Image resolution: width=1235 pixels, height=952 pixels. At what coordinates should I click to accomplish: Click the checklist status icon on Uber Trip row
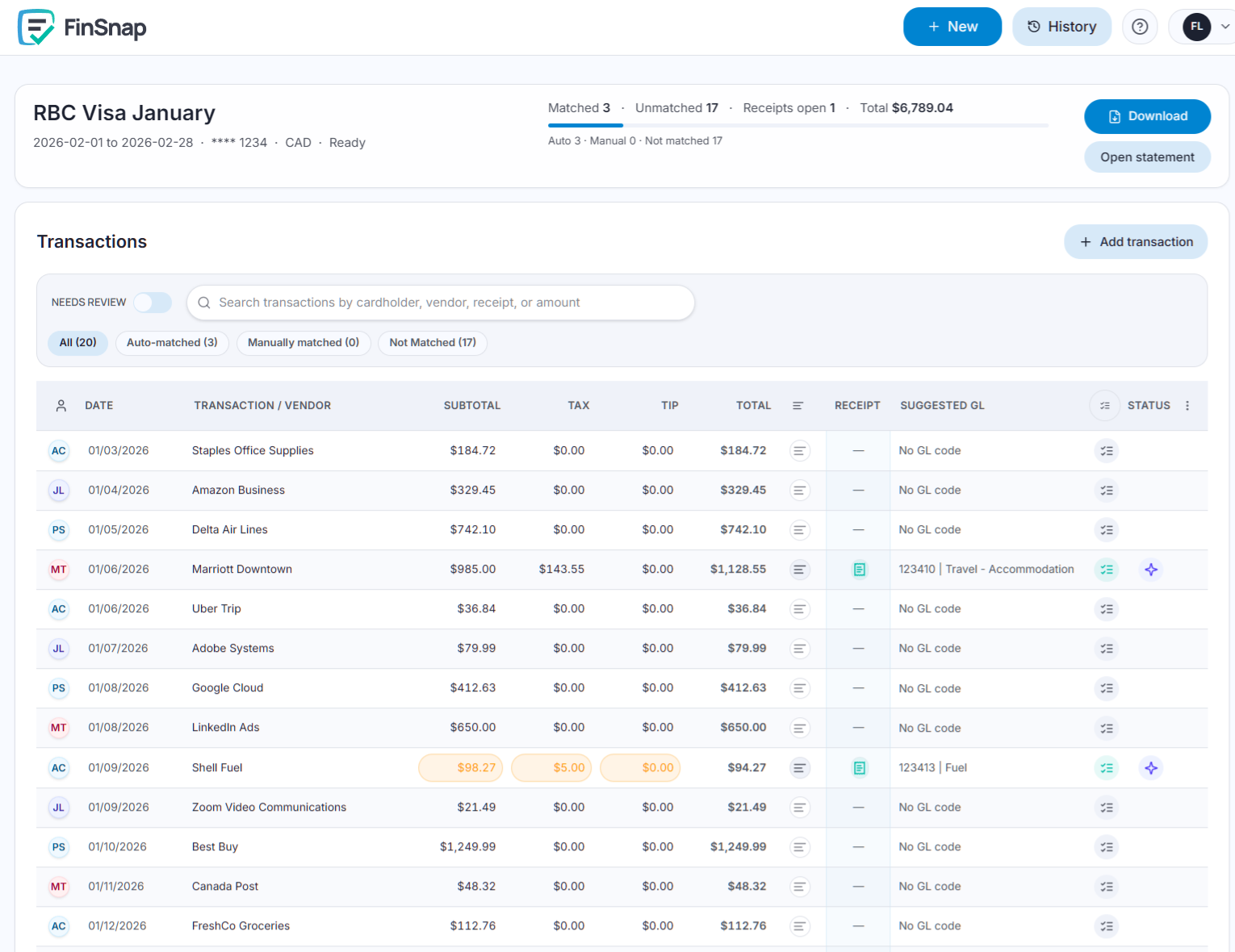(x=1106, y=608)
